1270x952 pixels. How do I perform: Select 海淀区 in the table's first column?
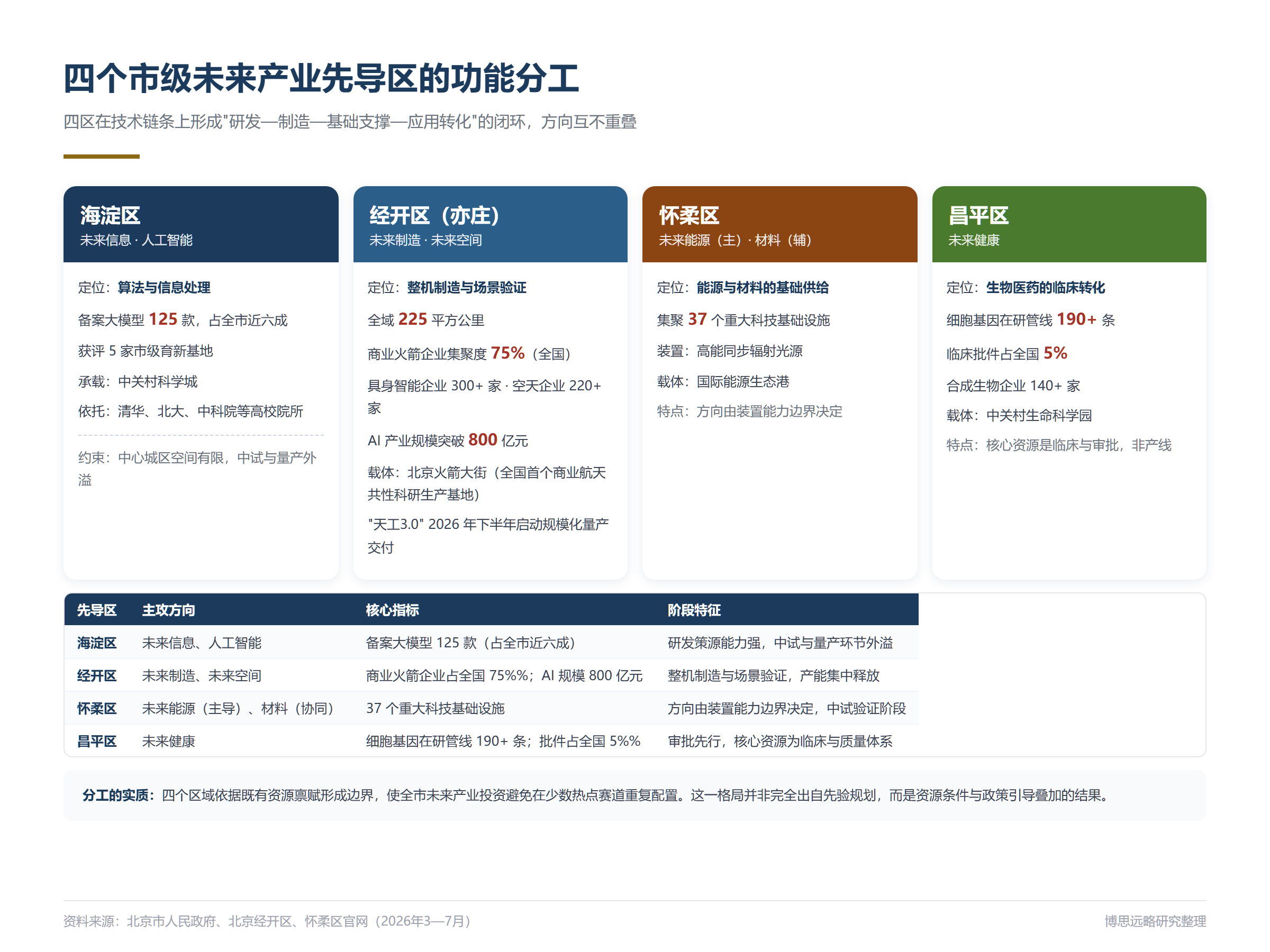pos(97,643)
